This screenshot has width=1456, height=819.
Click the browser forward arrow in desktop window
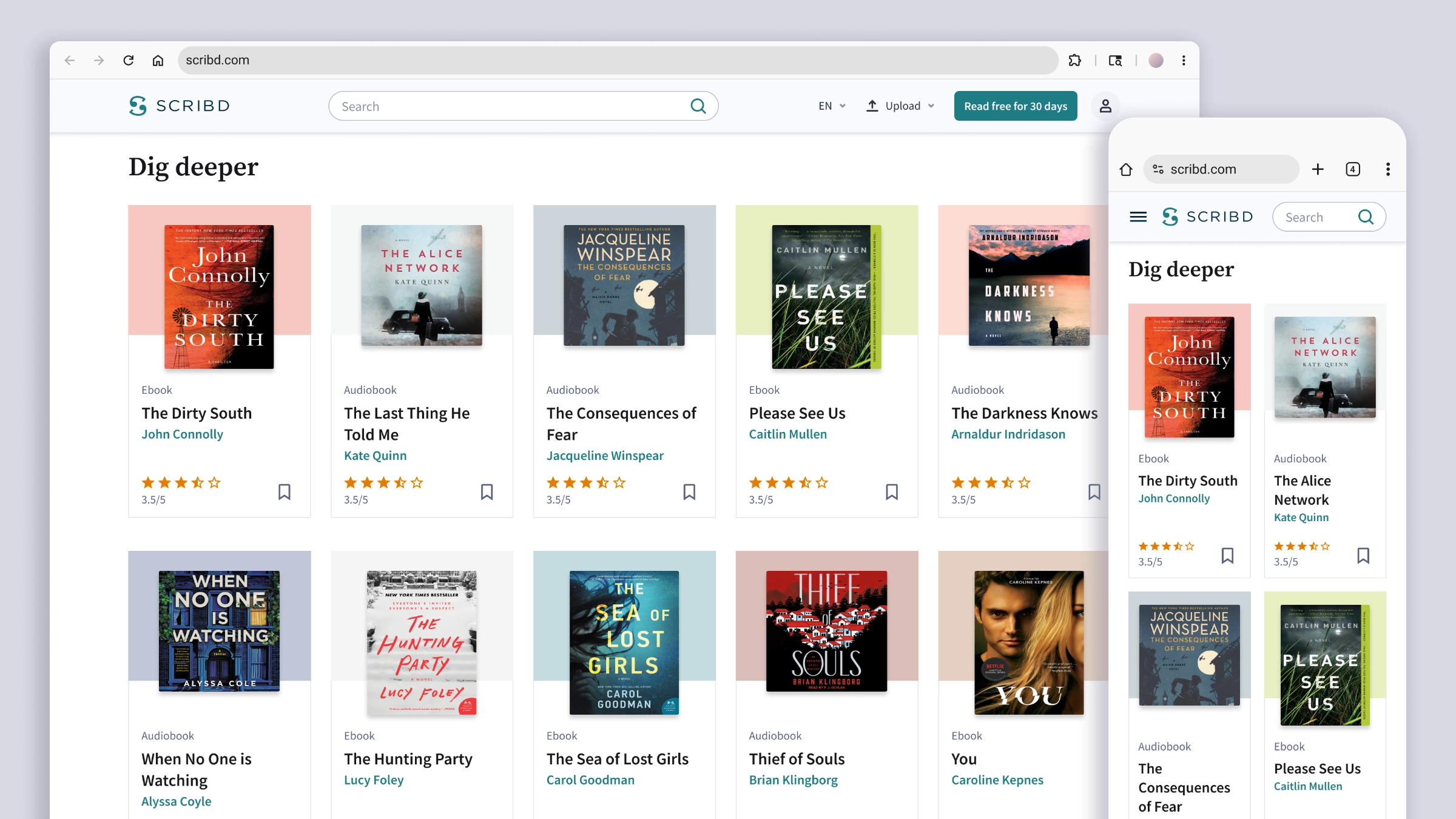point(99,60)
